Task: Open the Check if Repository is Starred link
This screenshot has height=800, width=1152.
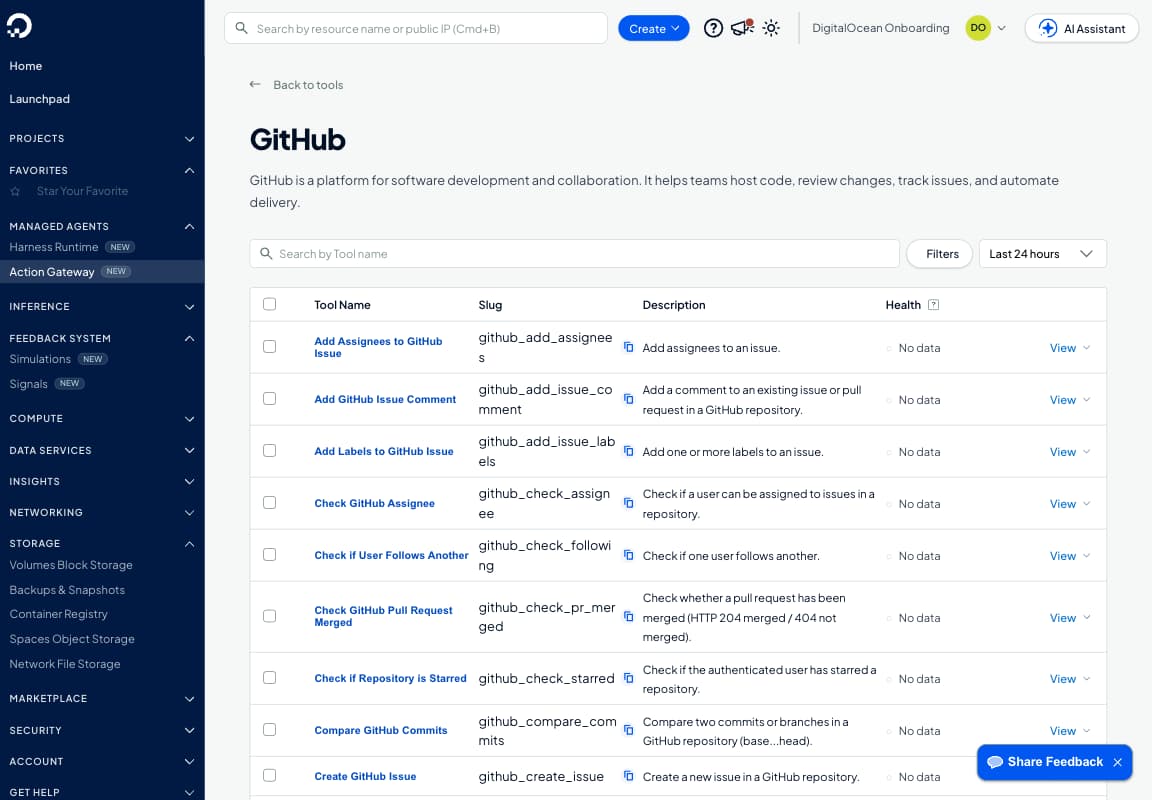Action: tap(390, 679)
